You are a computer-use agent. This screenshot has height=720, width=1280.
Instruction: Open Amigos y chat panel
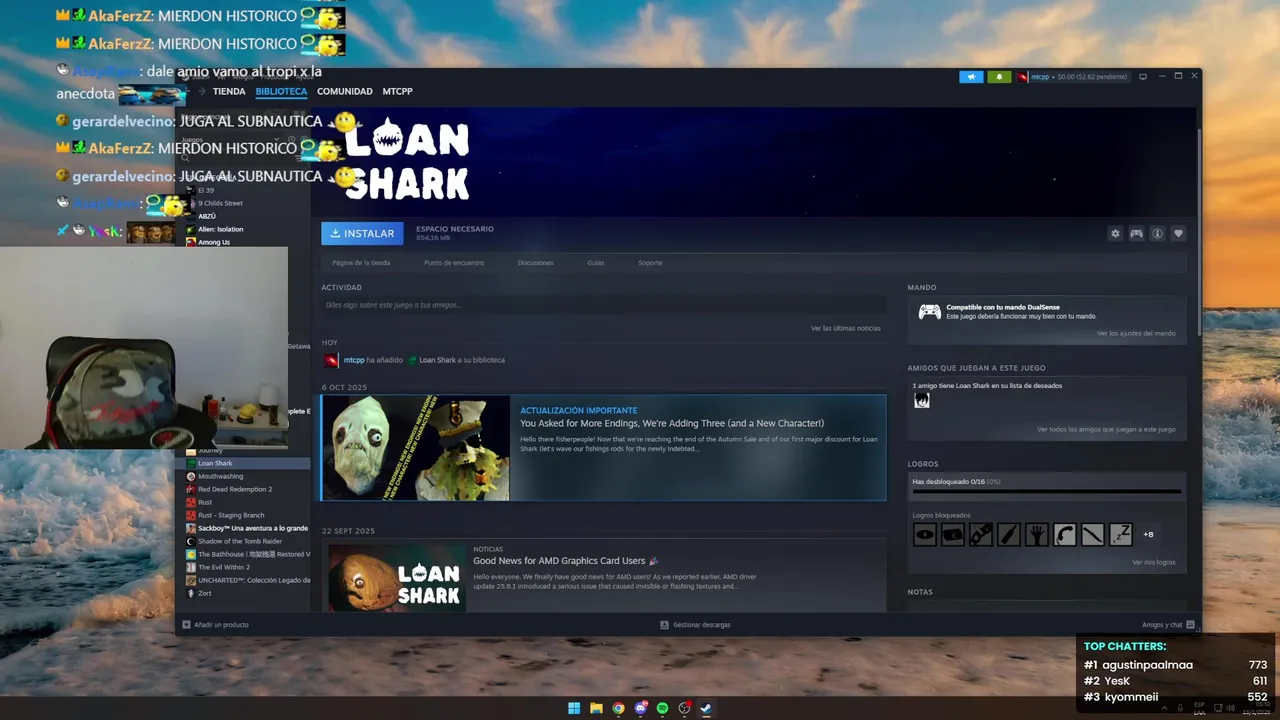click(x=1168, y=625)
